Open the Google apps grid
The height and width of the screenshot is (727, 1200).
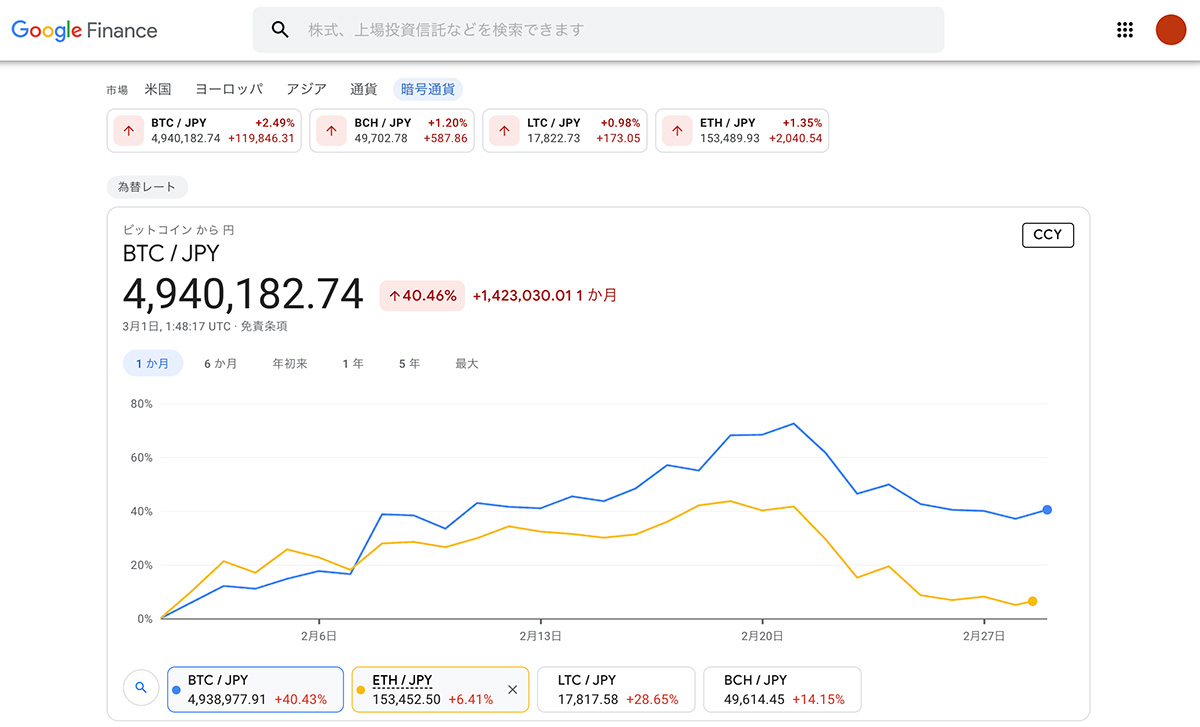[1125, 30]
